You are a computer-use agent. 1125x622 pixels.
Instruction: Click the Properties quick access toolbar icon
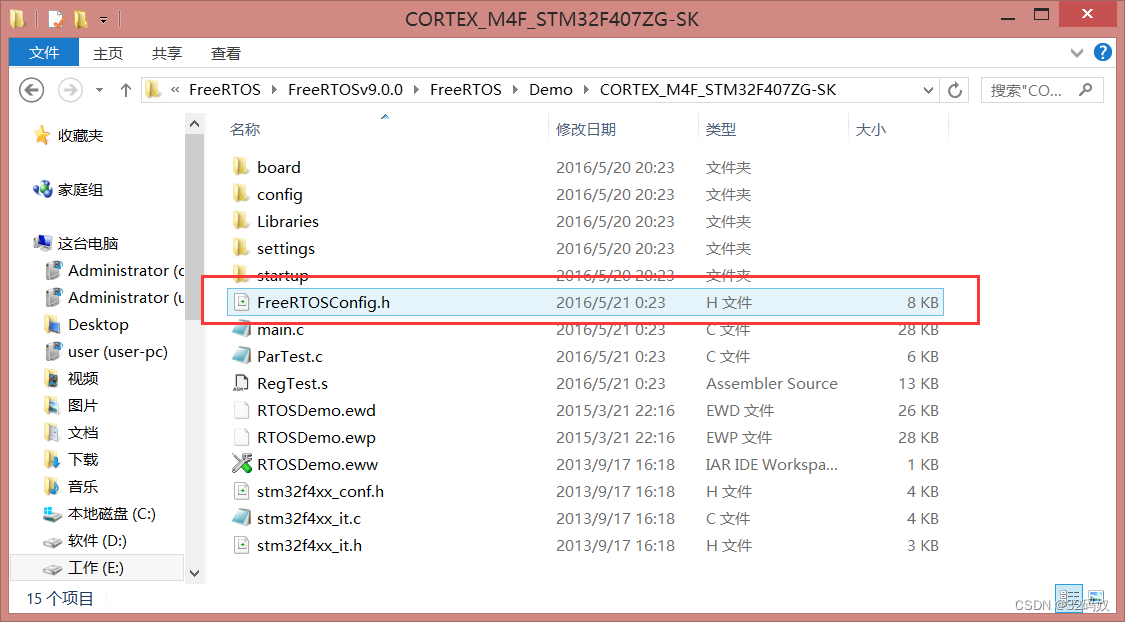pos(56,19)
